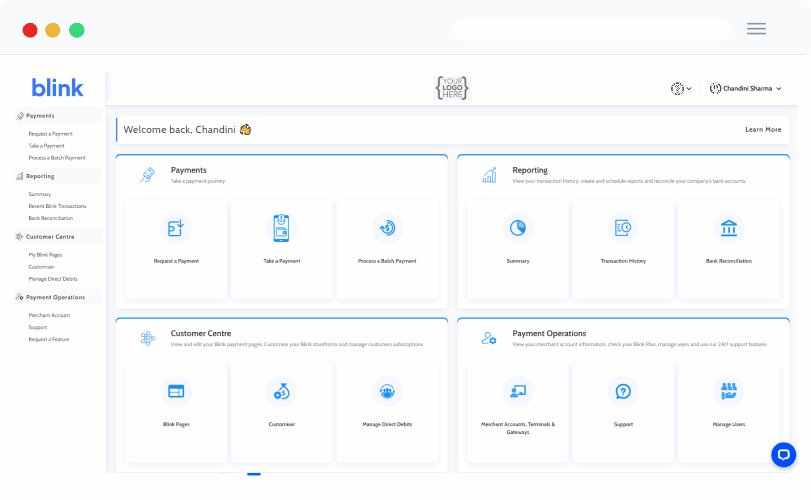Click the sidebar Payments heading text

pos(40,116)
